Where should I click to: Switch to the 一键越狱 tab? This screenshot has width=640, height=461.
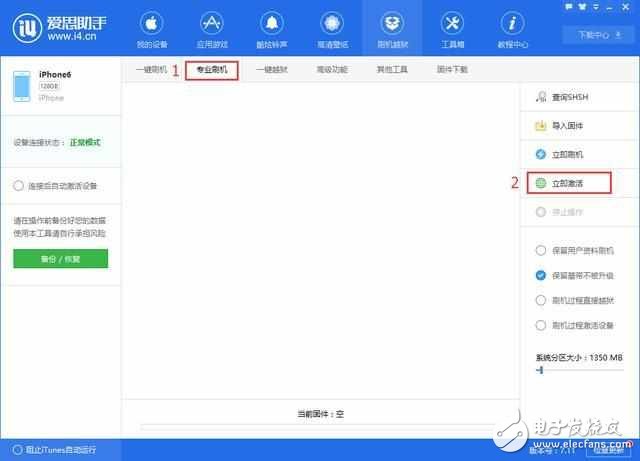272,69
